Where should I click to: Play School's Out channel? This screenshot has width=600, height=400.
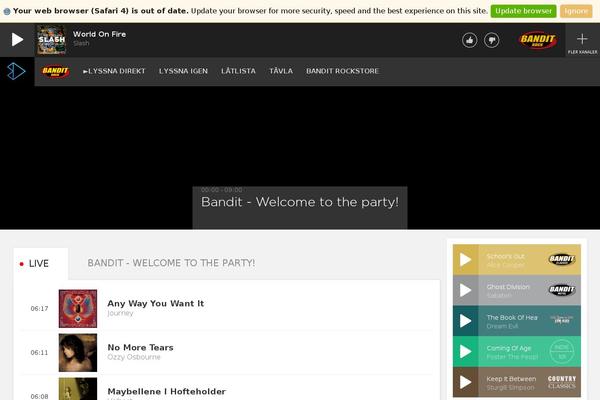[x=465, y=260]
